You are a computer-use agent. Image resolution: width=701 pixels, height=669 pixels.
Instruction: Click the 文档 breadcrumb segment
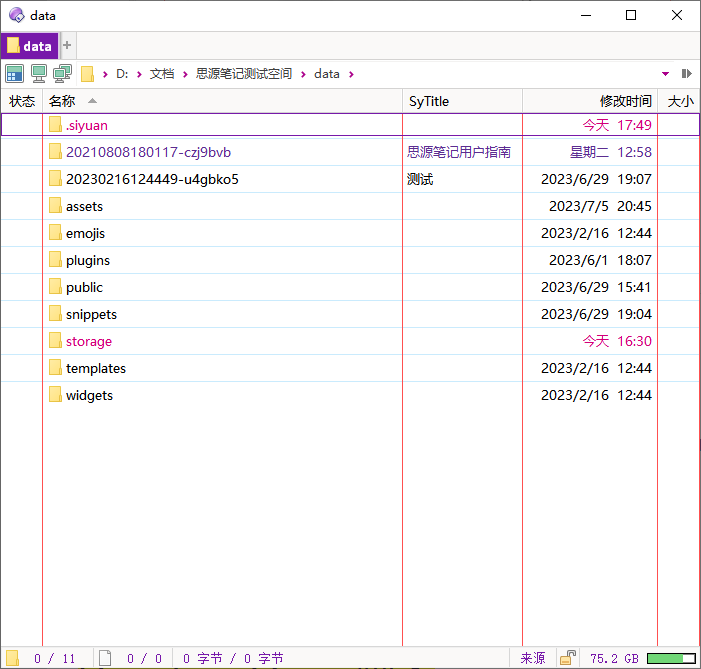(x=162, y=74)
